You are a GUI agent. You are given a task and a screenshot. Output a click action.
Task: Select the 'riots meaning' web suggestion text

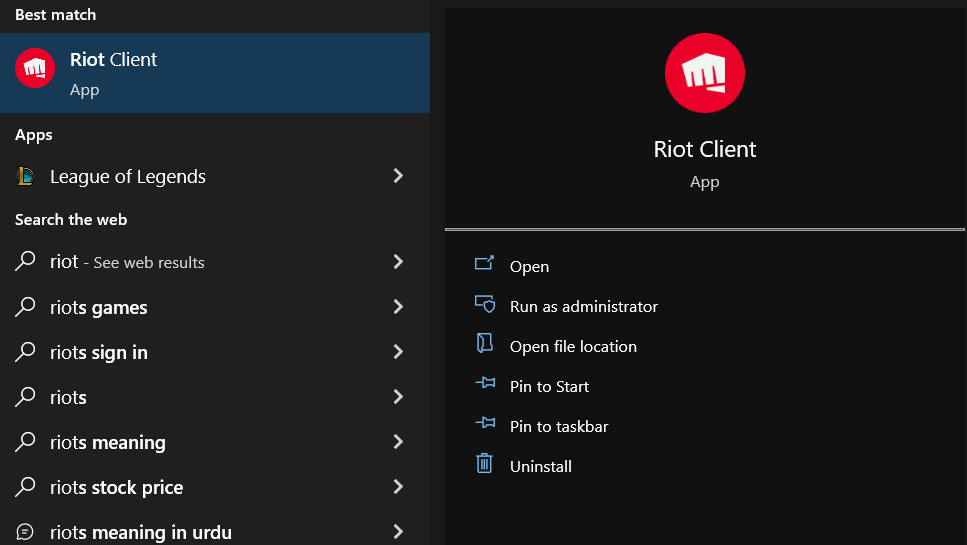point(107,443)
